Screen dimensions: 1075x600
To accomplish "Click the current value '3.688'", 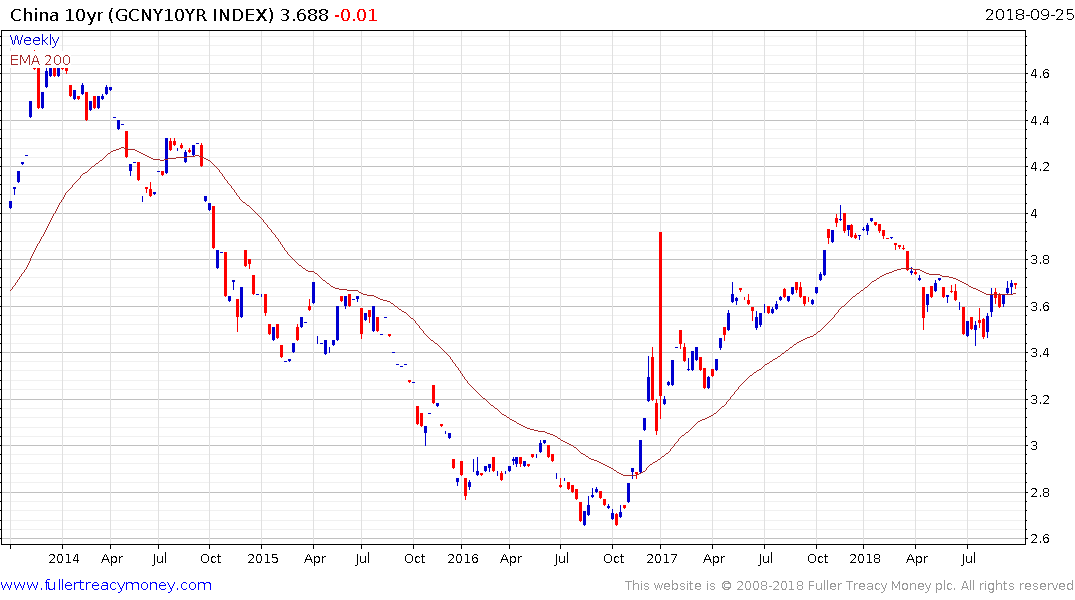I will 304,15.
